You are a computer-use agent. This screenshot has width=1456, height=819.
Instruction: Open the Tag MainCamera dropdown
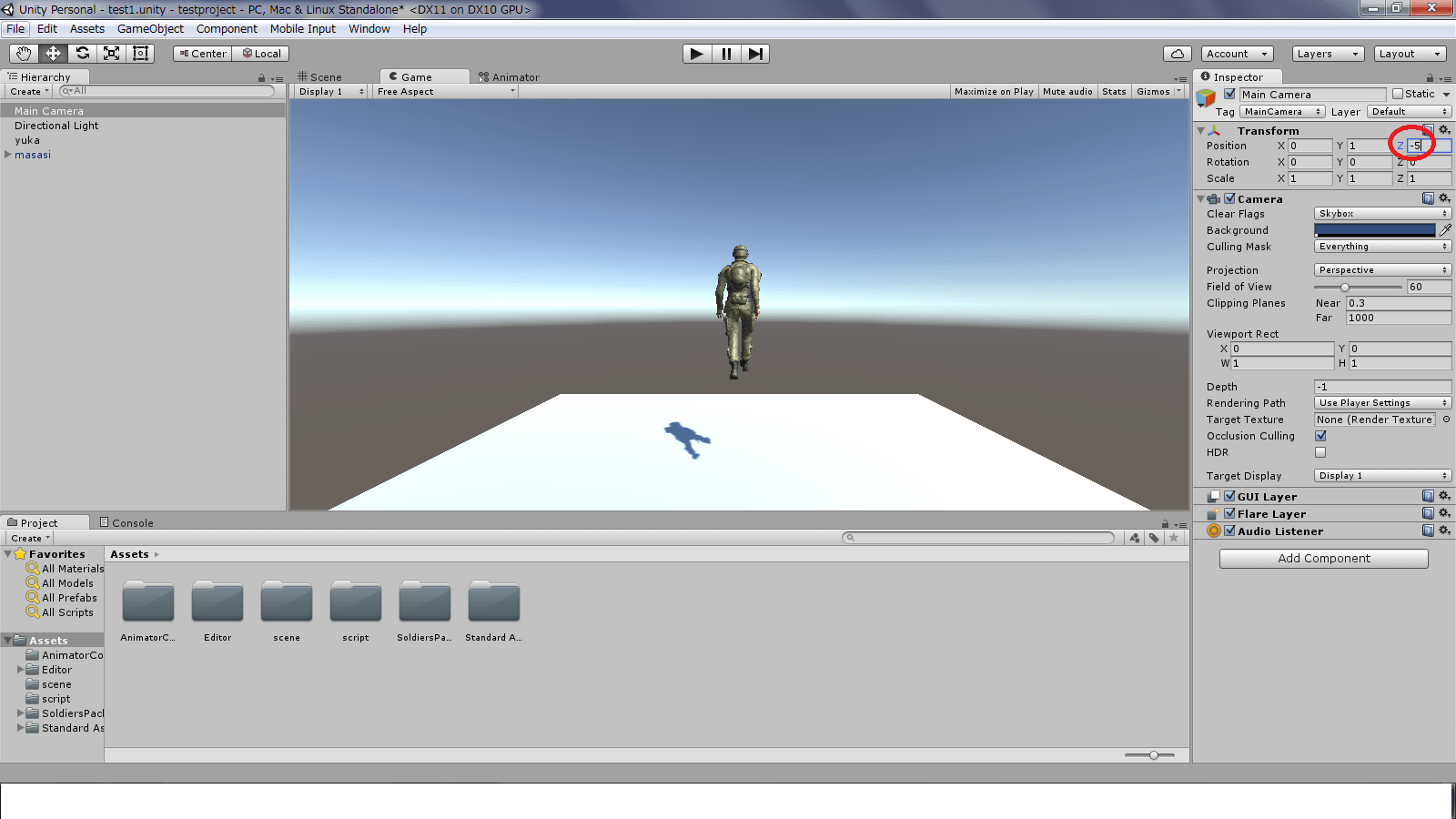point(1281,112)
